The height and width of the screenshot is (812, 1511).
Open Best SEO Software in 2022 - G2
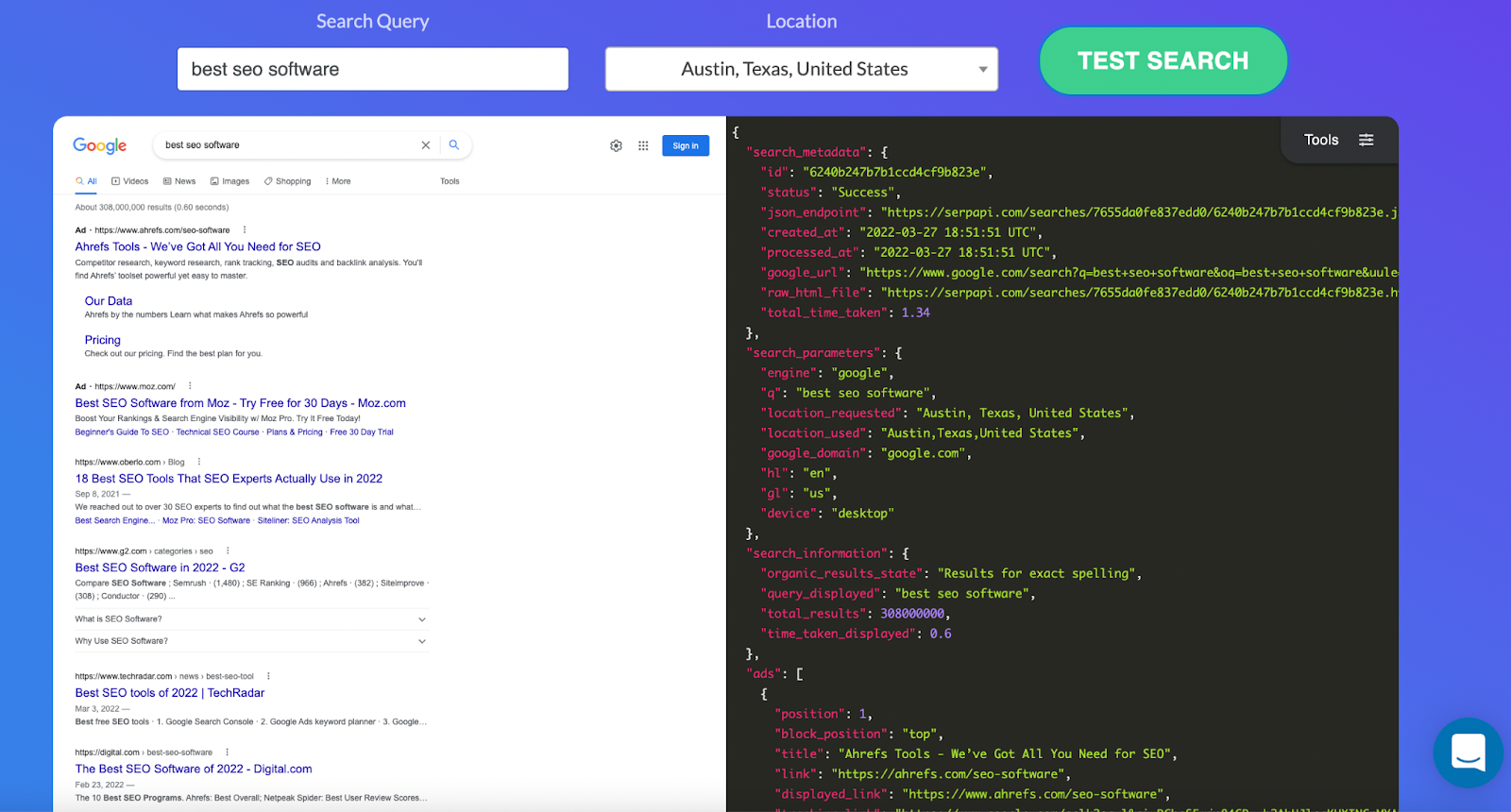161,567
